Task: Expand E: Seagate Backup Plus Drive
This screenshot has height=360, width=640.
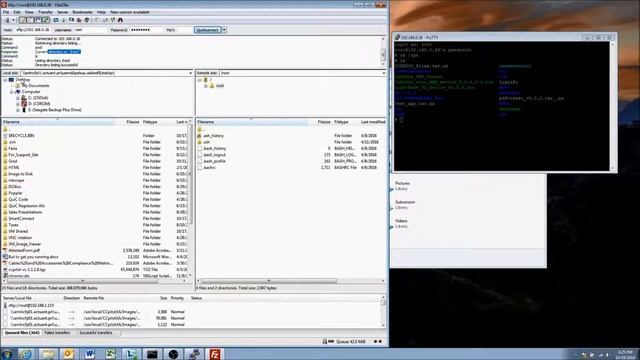Action: [18, 110]
